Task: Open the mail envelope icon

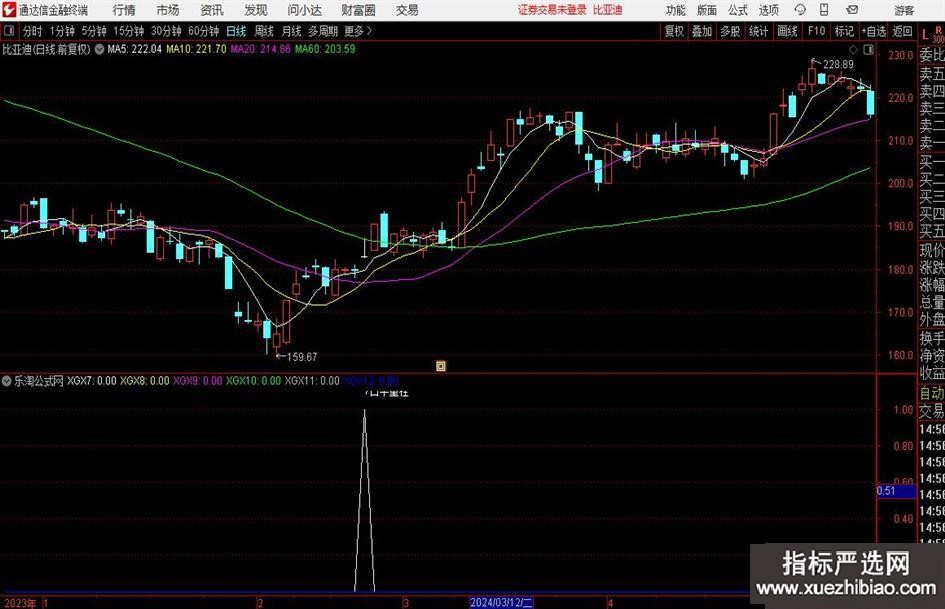Action: click(x=852, y=10)
